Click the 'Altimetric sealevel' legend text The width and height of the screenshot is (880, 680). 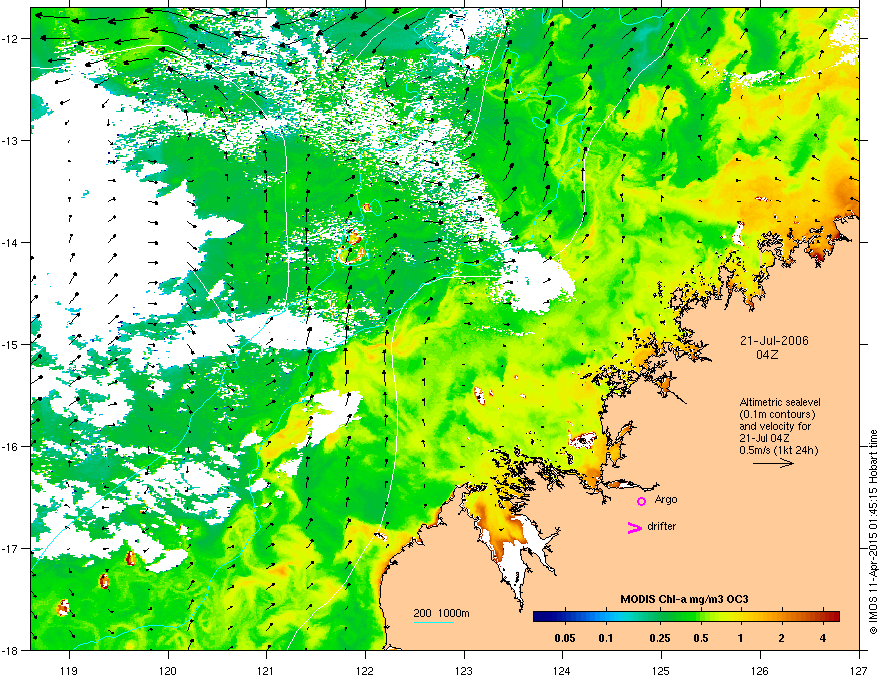pyautogui.click(x=780, y=402)
